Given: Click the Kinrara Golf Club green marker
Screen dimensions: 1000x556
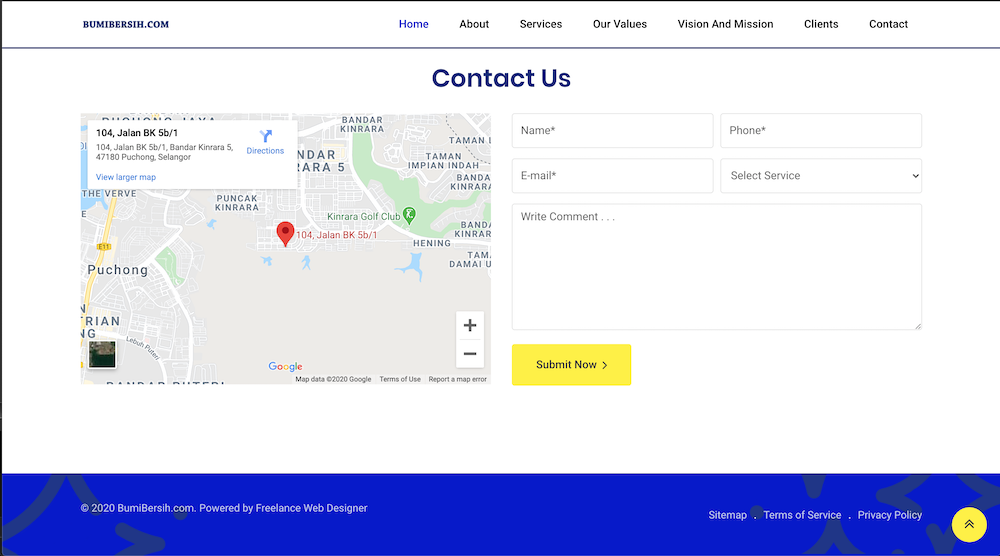Looking at the screenshot, I should 409,216.
